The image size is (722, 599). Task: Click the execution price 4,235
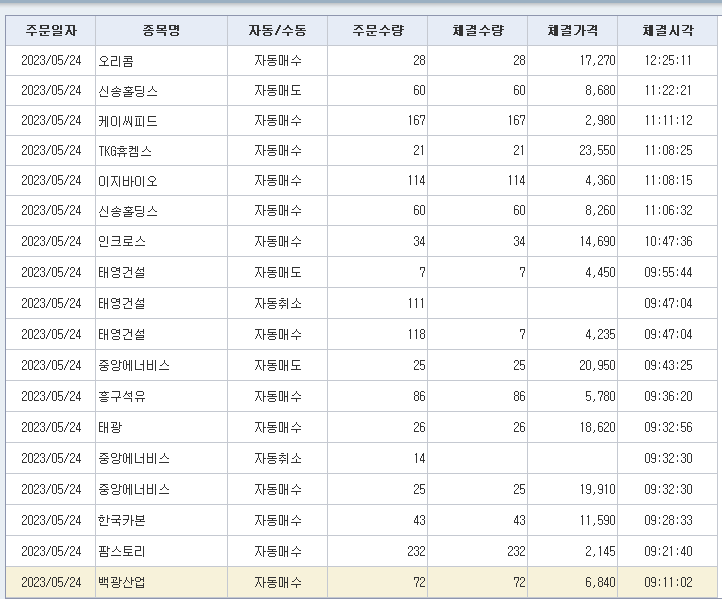(x=600, y=334)
